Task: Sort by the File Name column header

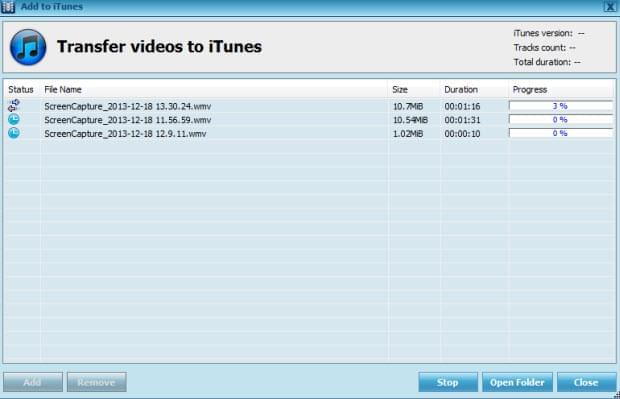Action: 63,90
